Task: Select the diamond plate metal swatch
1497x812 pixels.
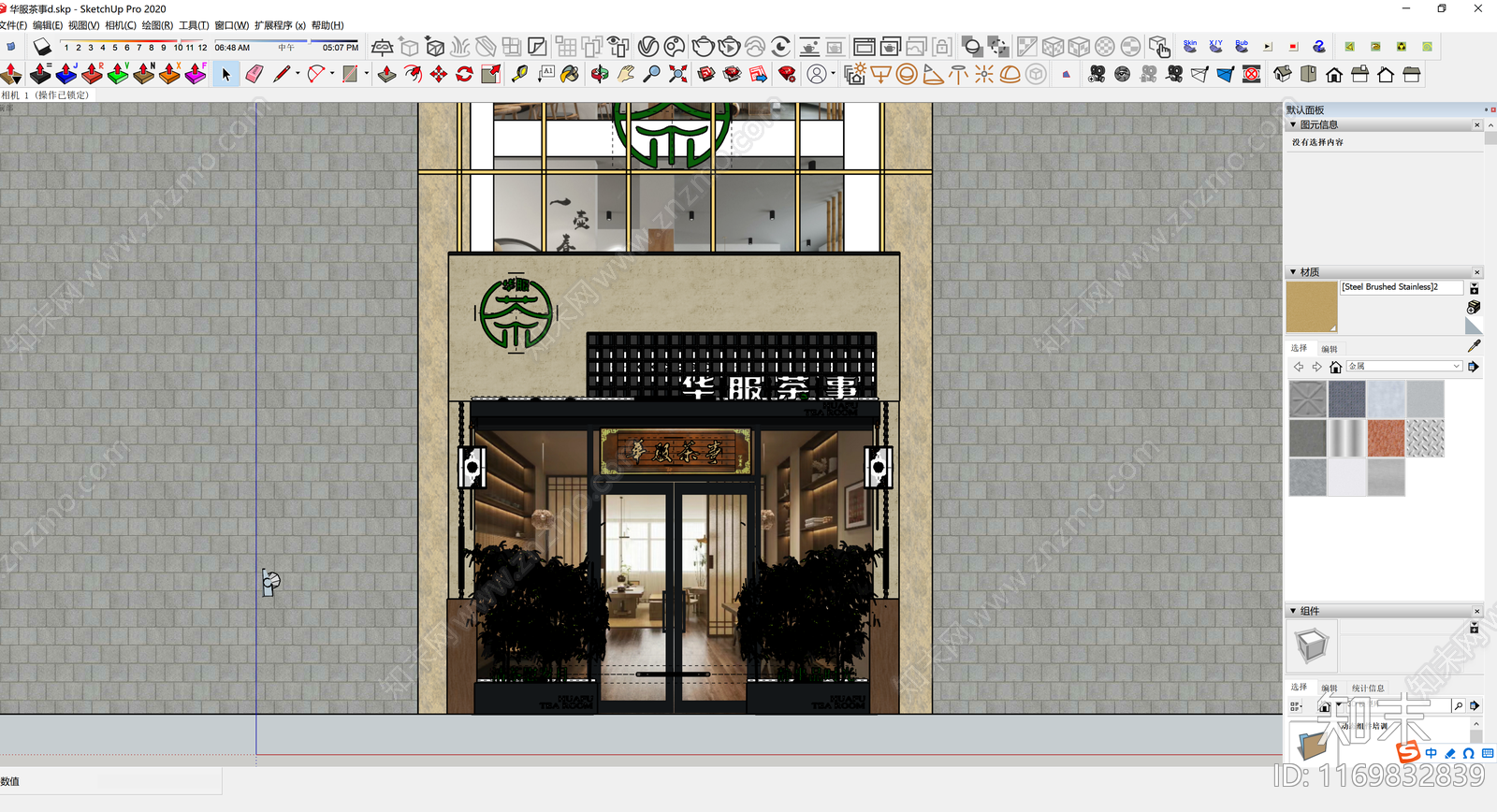Action: click(x=1425, y=438)
